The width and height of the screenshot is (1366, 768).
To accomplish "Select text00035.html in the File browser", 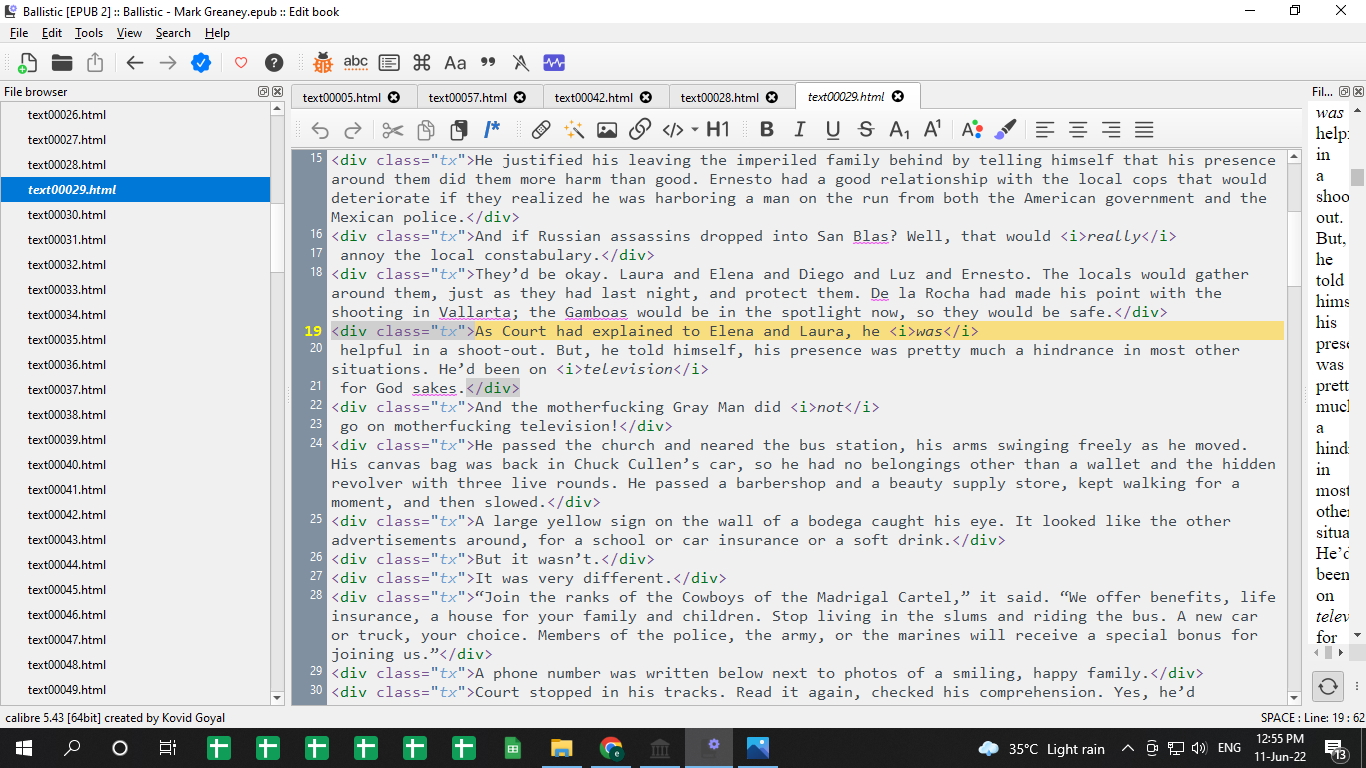I will click(x=136, y=340).
